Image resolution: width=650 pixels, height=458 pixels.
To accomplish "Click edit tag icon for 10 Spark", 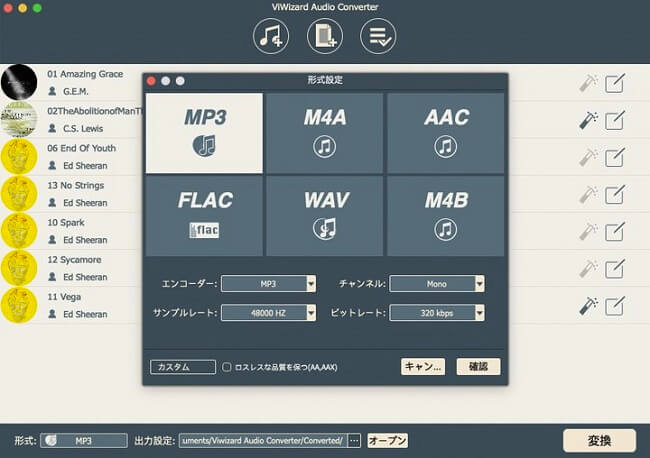I will coord(614,232).
